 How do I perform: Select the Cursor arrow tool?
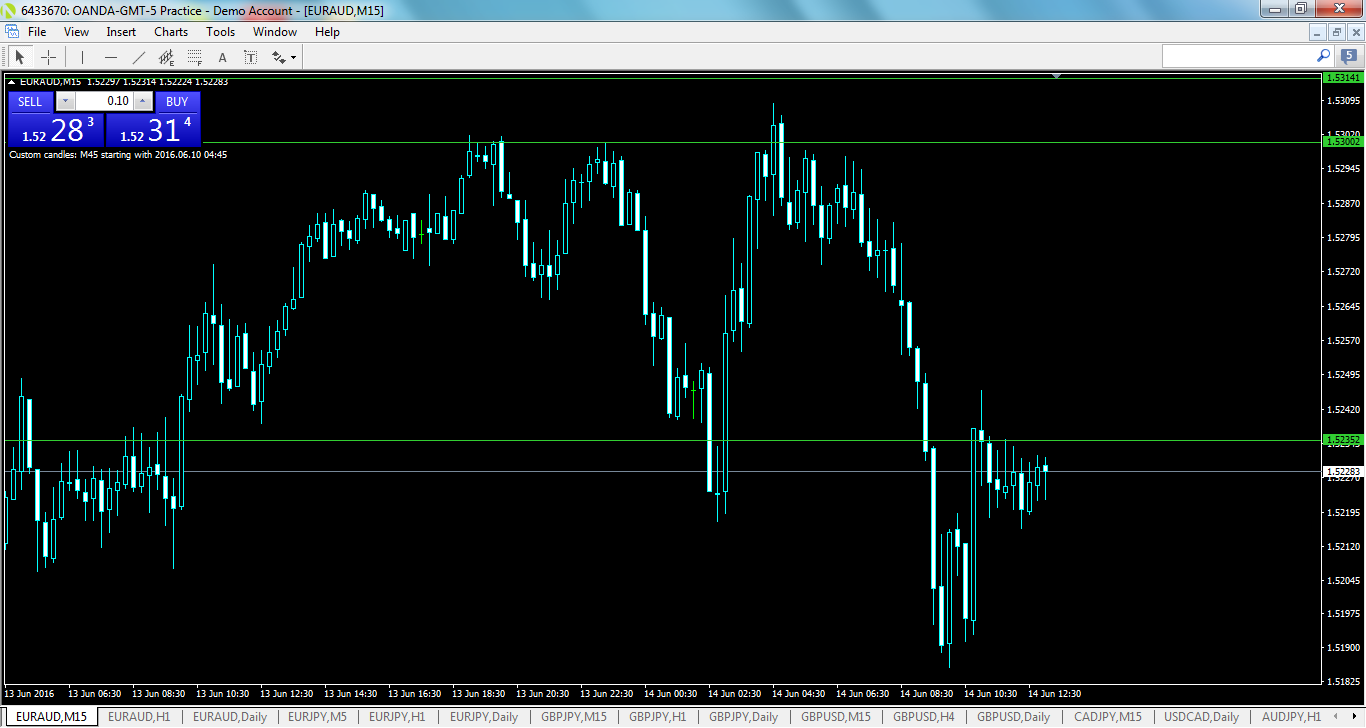tap(20, 56)
